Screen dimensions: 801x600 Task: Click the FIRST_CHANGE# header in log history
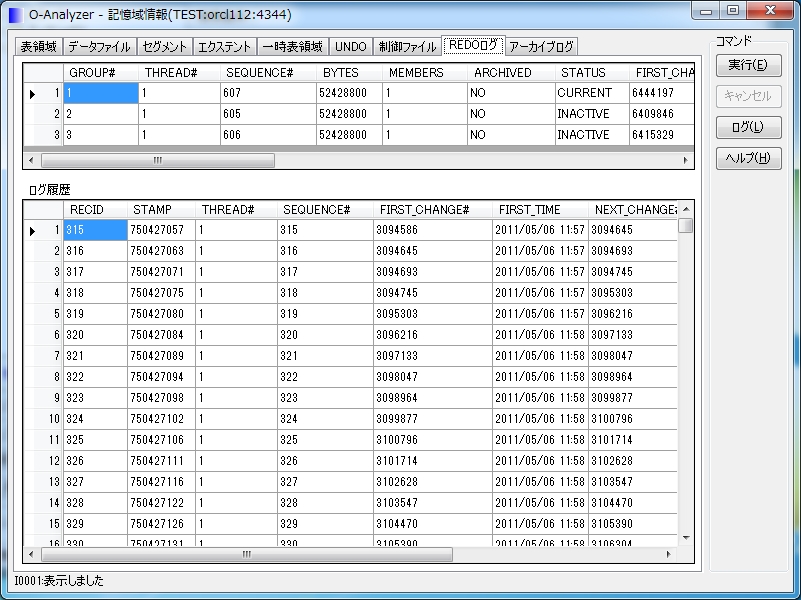(432, 209)
